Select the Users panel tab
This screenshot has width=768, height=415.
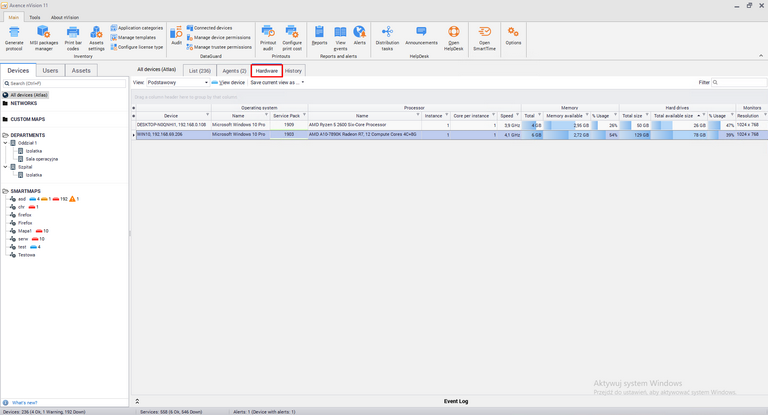tap(50, 71)
